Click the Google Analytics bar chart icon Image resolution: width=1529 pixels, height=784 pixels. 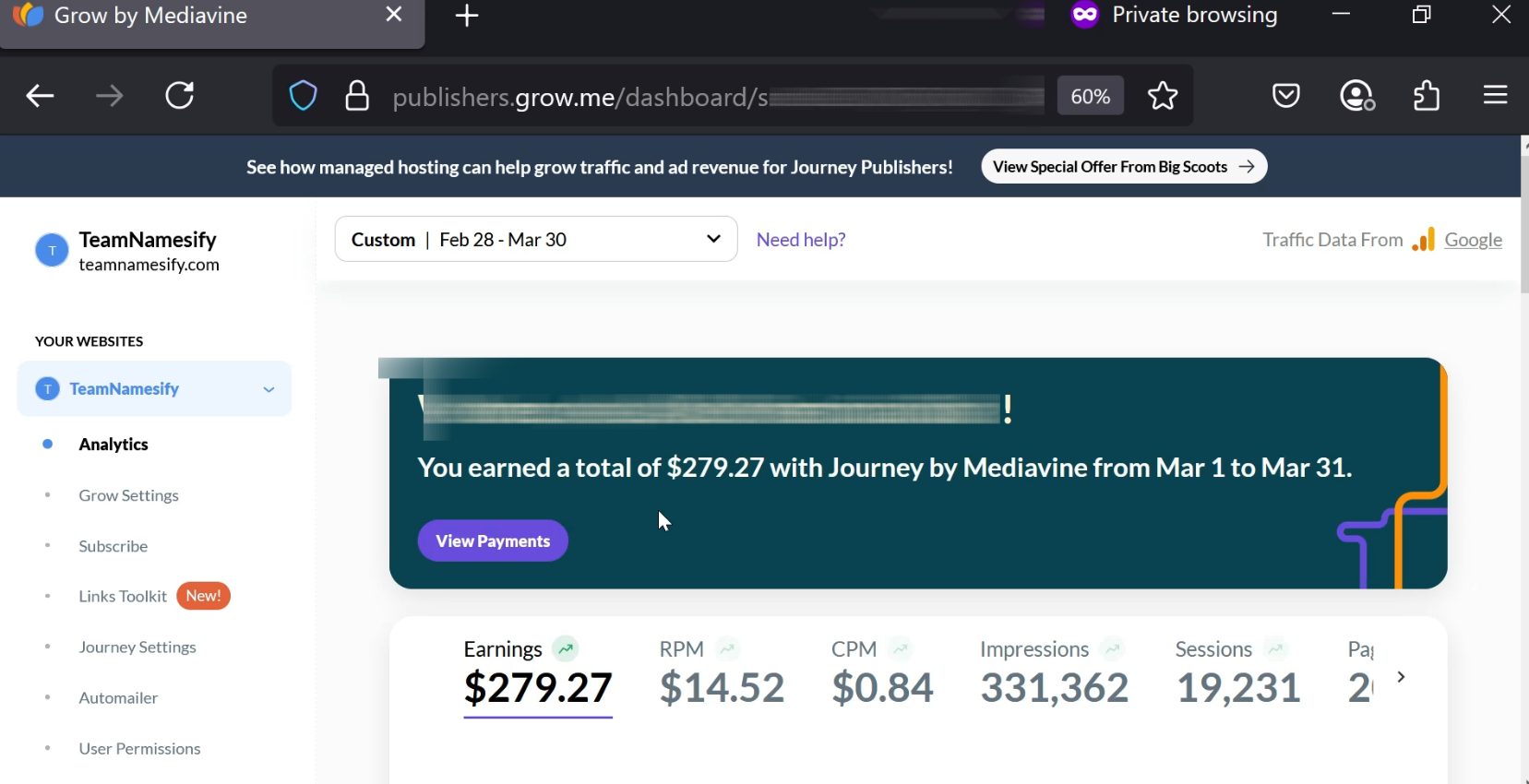click(1423, 240)
